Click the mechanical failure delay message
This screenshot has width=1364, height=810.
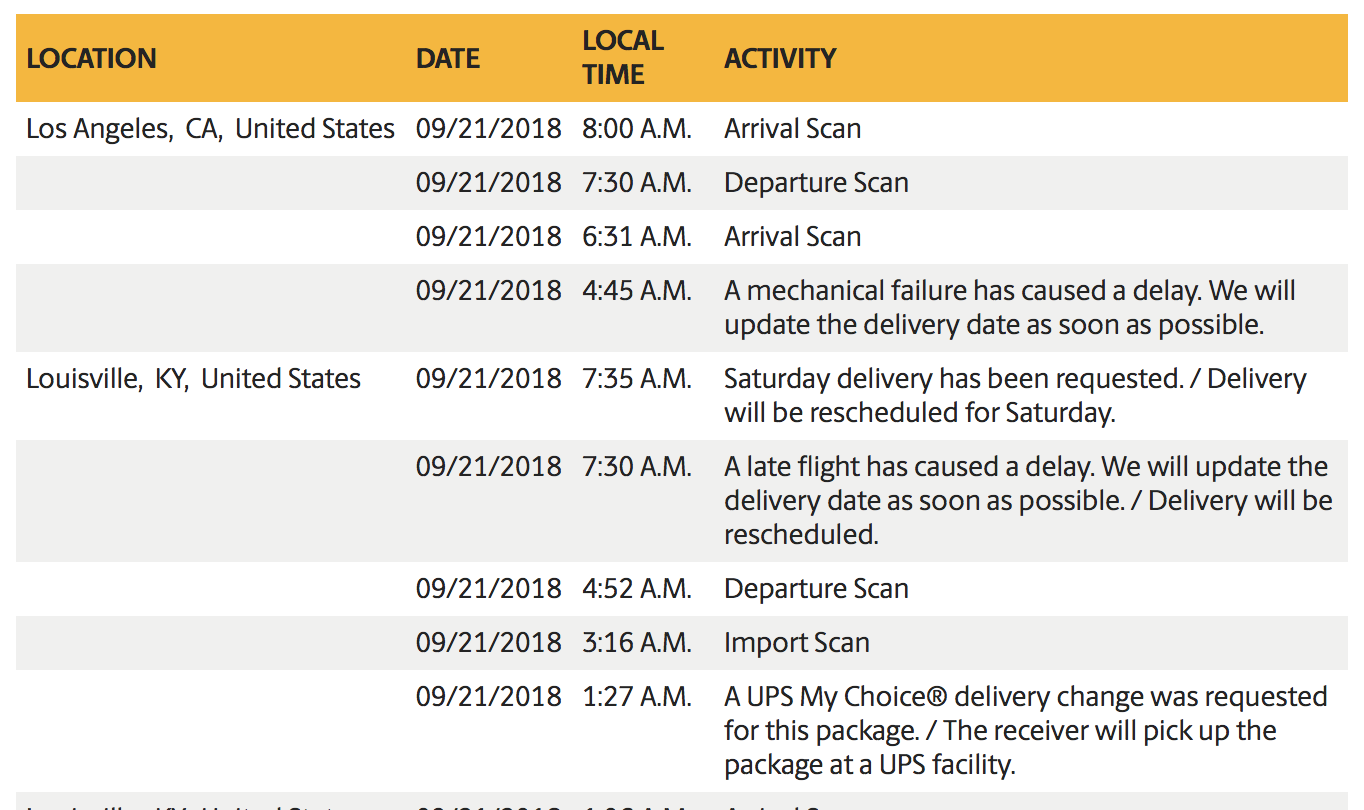pos(1010,307)
